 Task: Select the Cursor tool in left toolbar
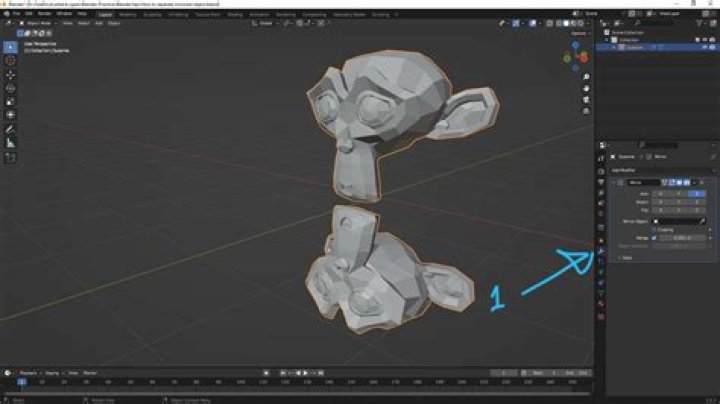[x=11, y=60]
